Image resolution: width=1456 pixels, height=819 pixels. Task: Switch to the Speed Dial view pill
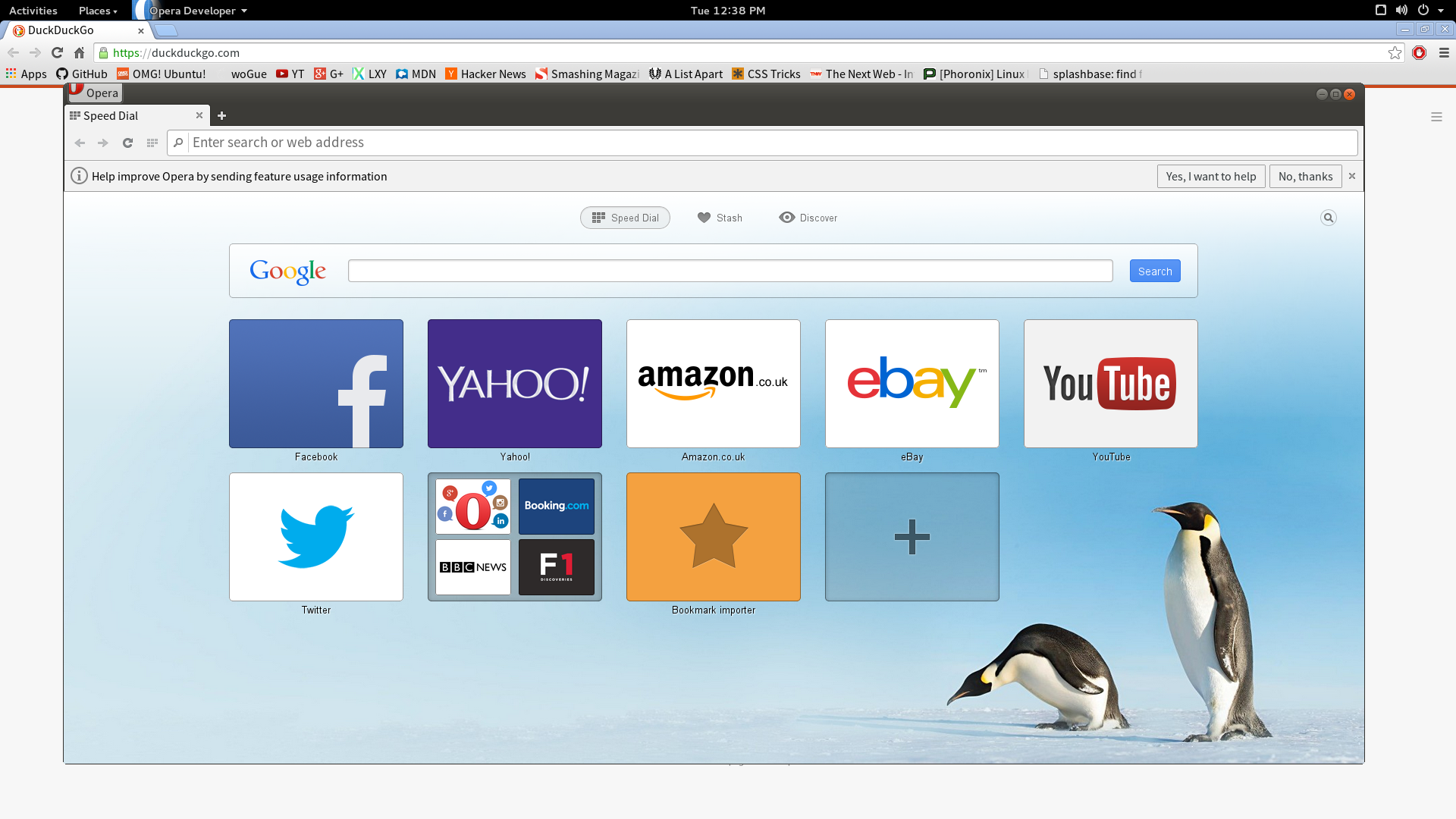point(625,218)
